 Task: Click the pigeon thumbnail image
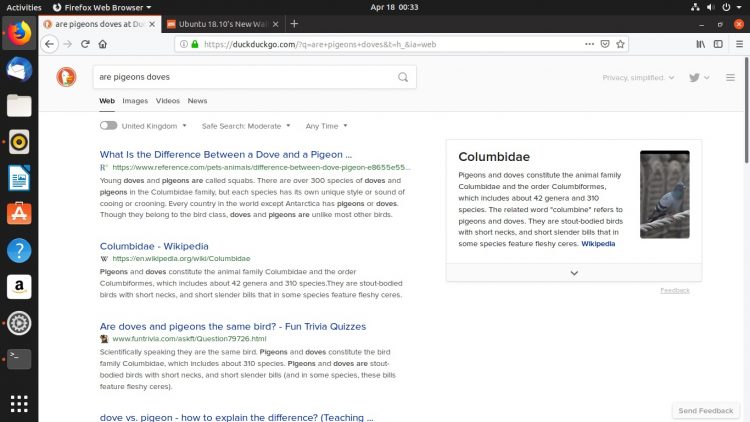click(x=665, y=194)
